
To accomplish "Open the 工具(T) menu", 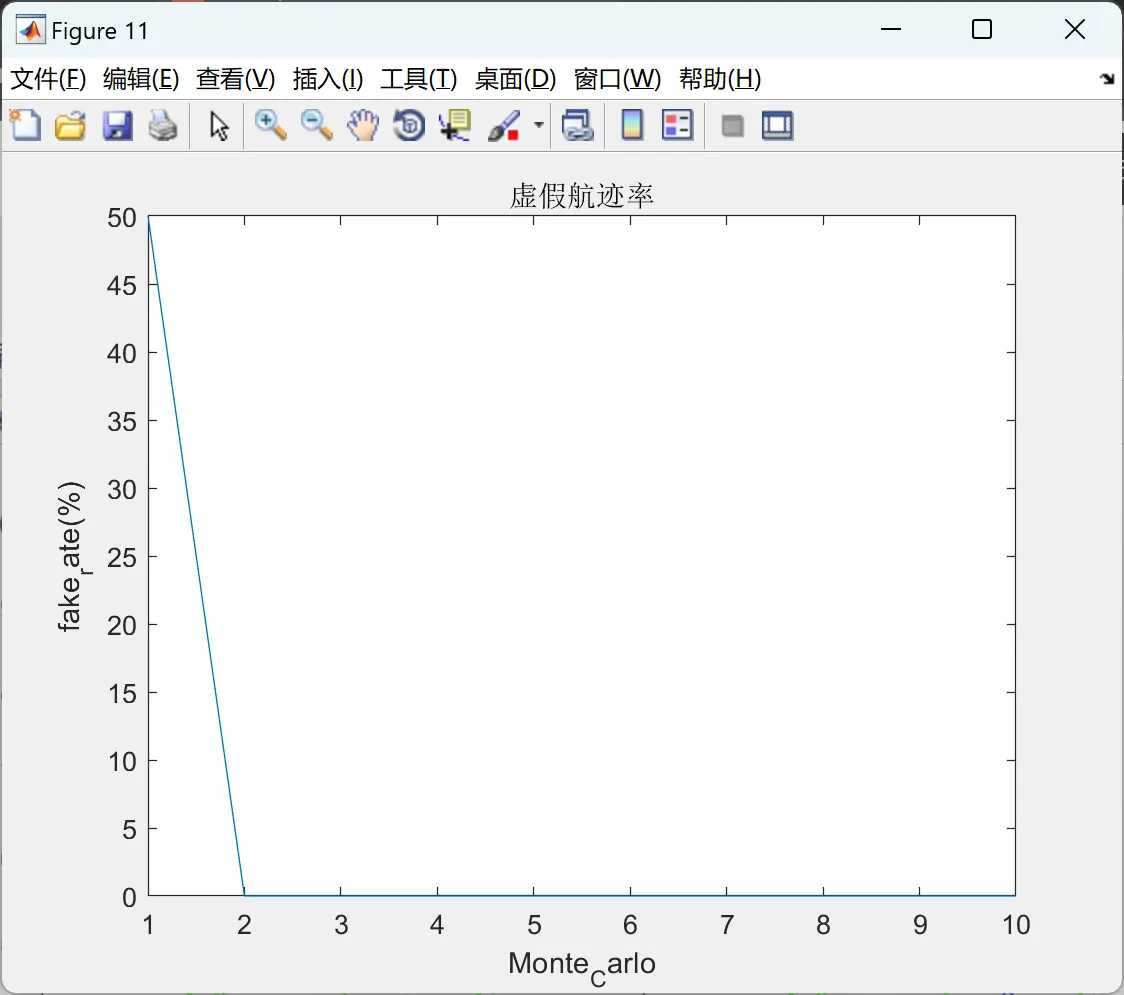I will [x=419, y=79].
